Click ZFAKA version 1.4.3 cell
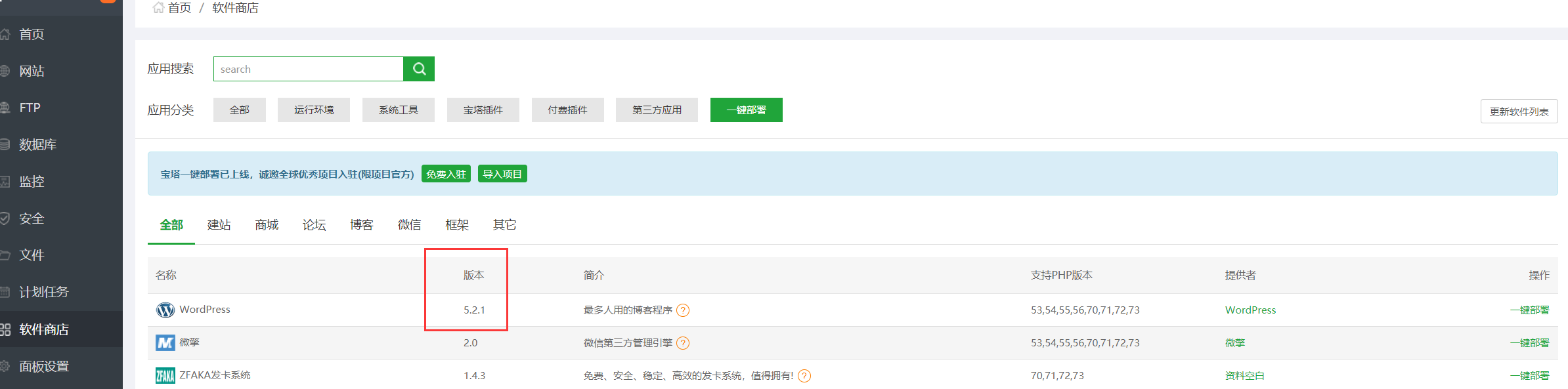 (474, 375)
